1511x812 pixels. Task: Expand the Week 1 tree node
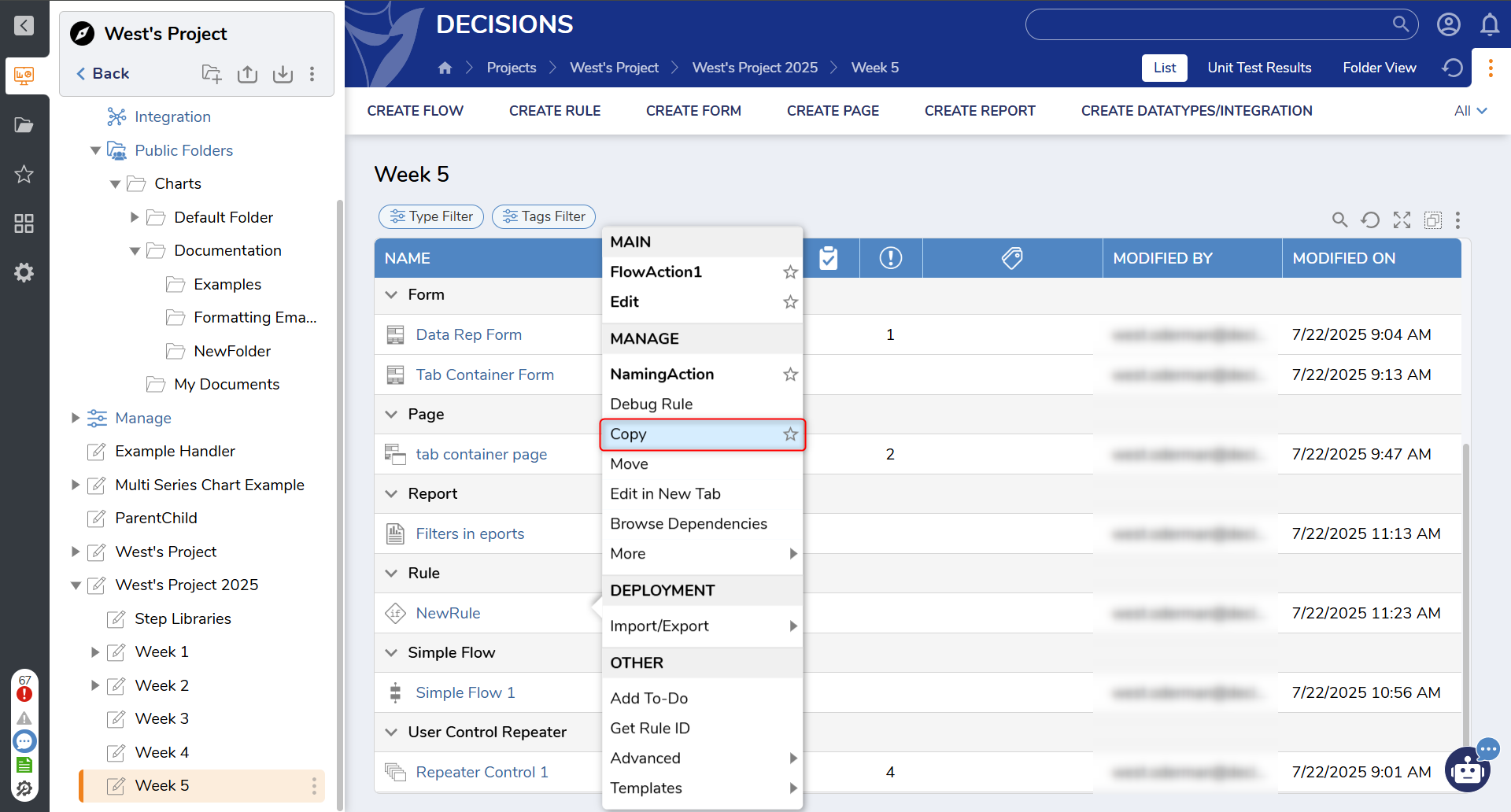[95, 652]
